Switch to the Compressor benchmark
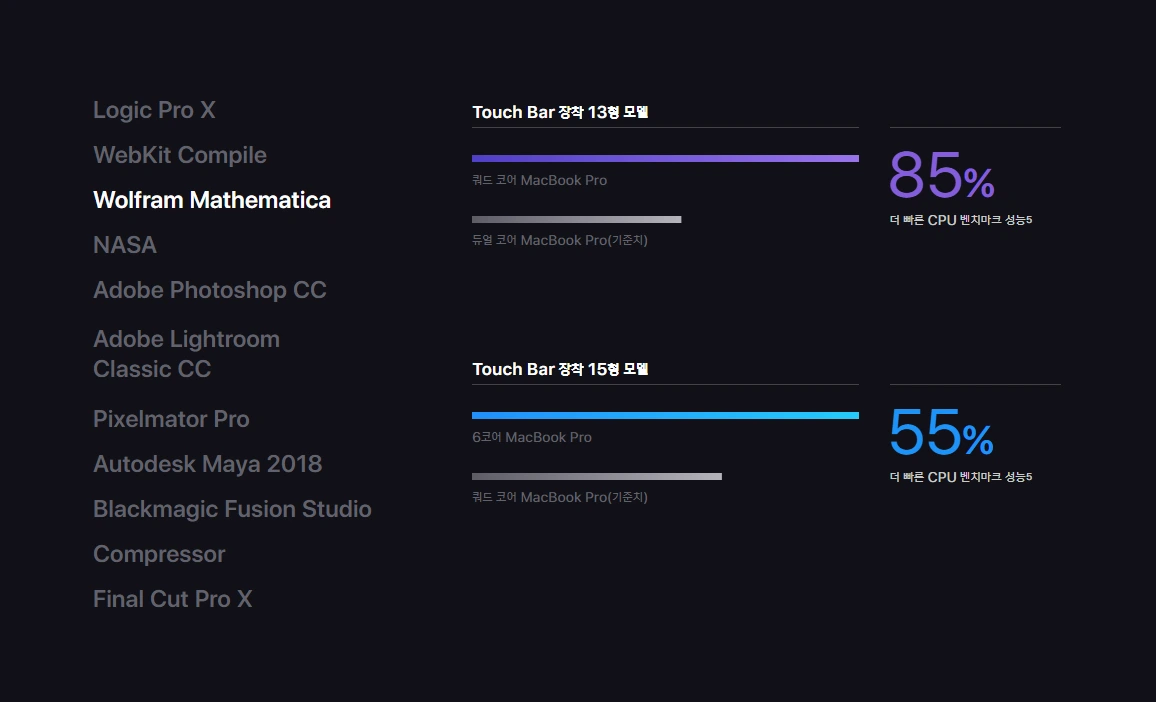Screen dimensions: 1156x702 (159, 554)
